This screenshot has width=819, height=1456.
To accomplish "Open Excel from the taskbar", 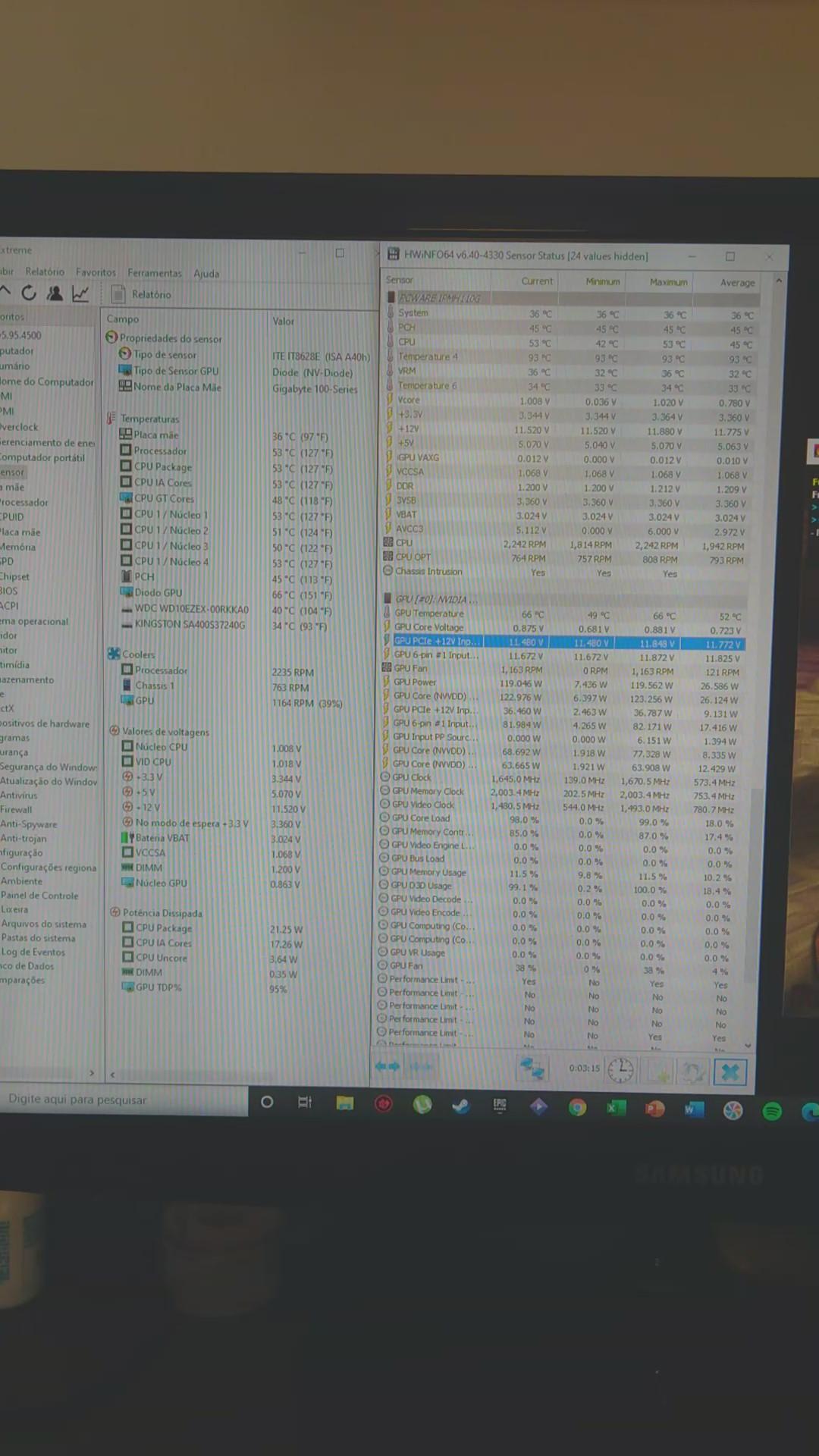I will pos(617,1109).
